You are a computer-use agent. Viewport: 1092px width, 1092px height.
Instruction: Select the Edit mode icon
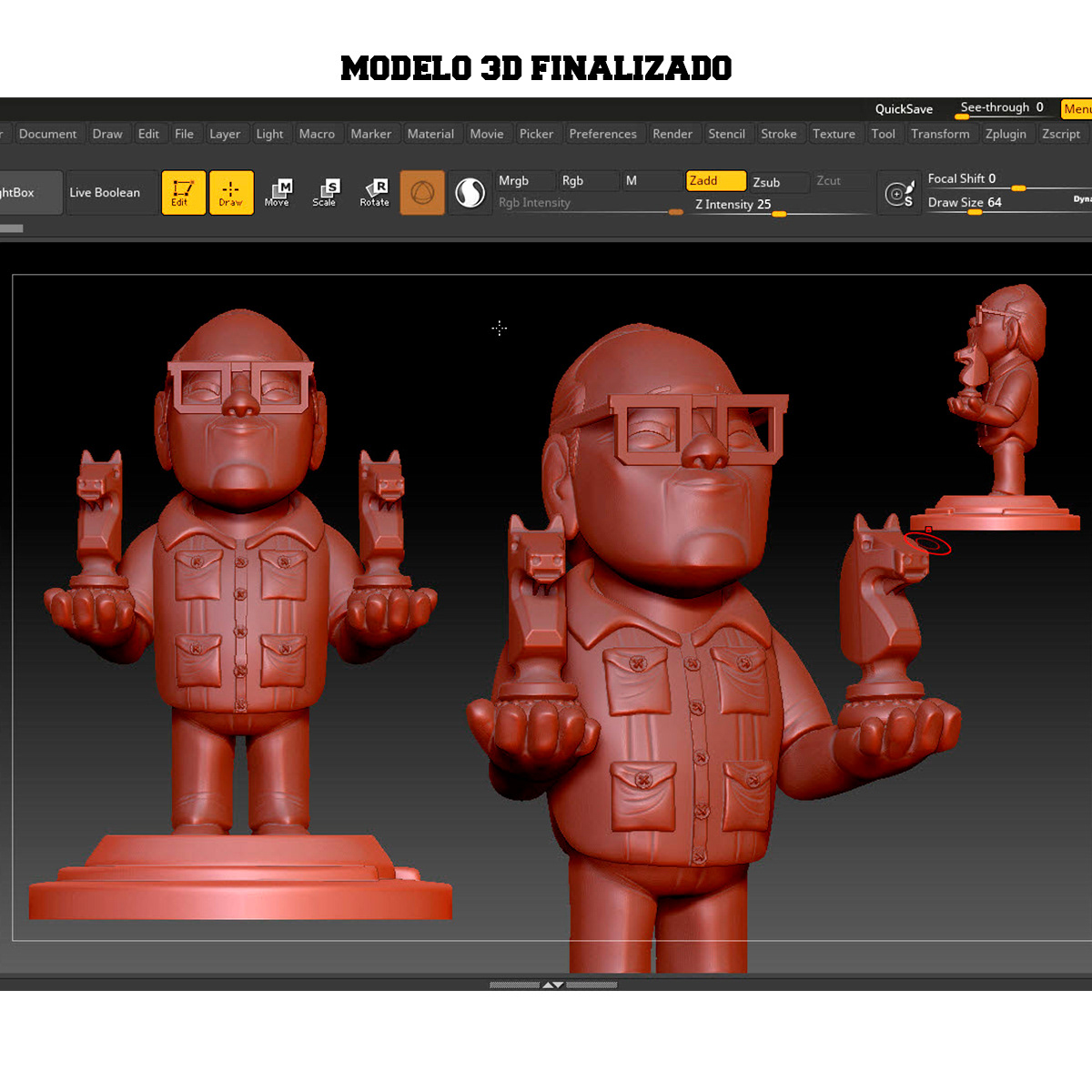(x=184, y=192)
